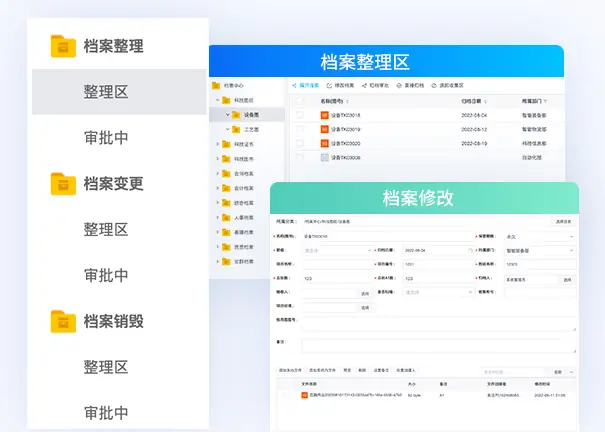Screen dimensions: 605x432
Task: Click the 档案销毁 folder icon
Action: click(63, 321)
